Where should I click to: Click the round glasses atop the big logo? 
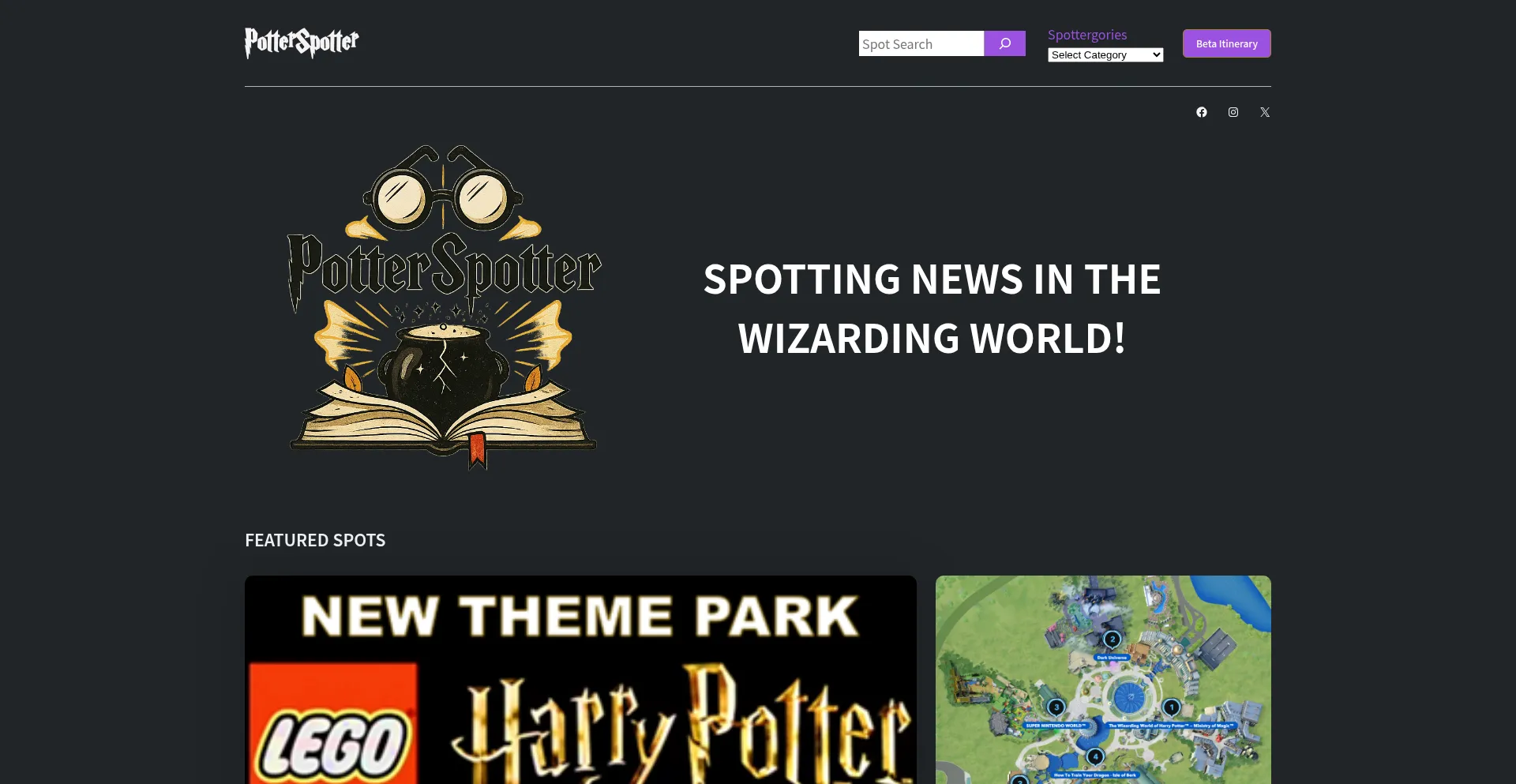[x=443, y=188]
